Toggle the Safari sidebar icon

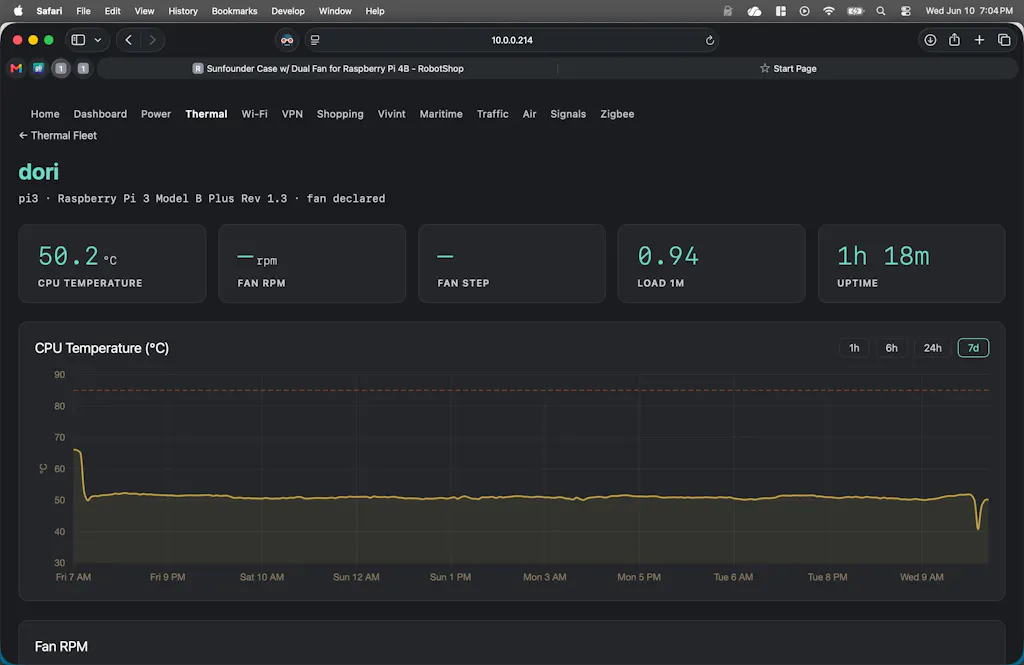tap(78, 40)
